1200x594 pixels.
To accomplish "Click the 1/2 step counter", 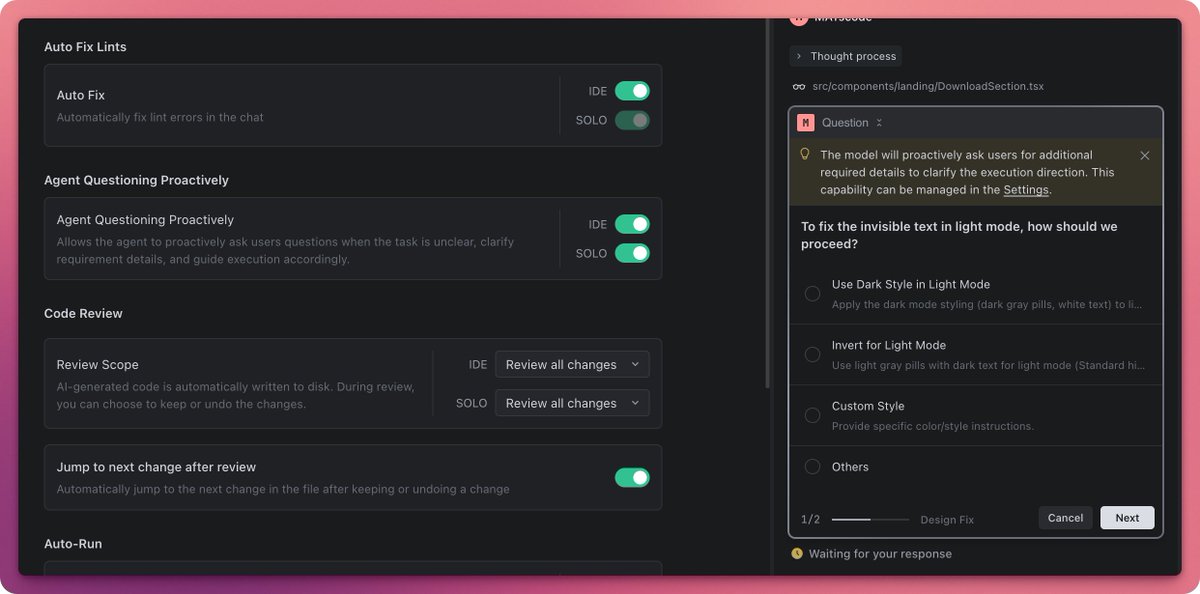I will 810,519.
